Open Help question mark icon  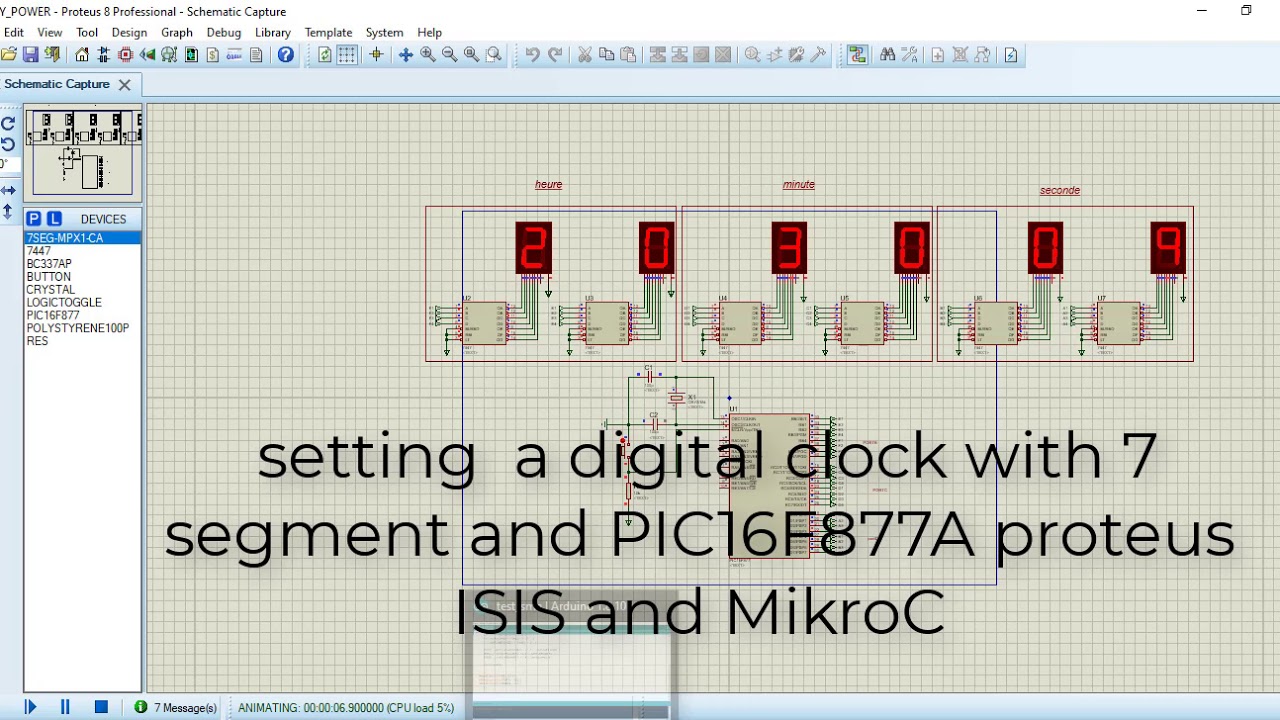pyautogui.click(x=286, y=55)
